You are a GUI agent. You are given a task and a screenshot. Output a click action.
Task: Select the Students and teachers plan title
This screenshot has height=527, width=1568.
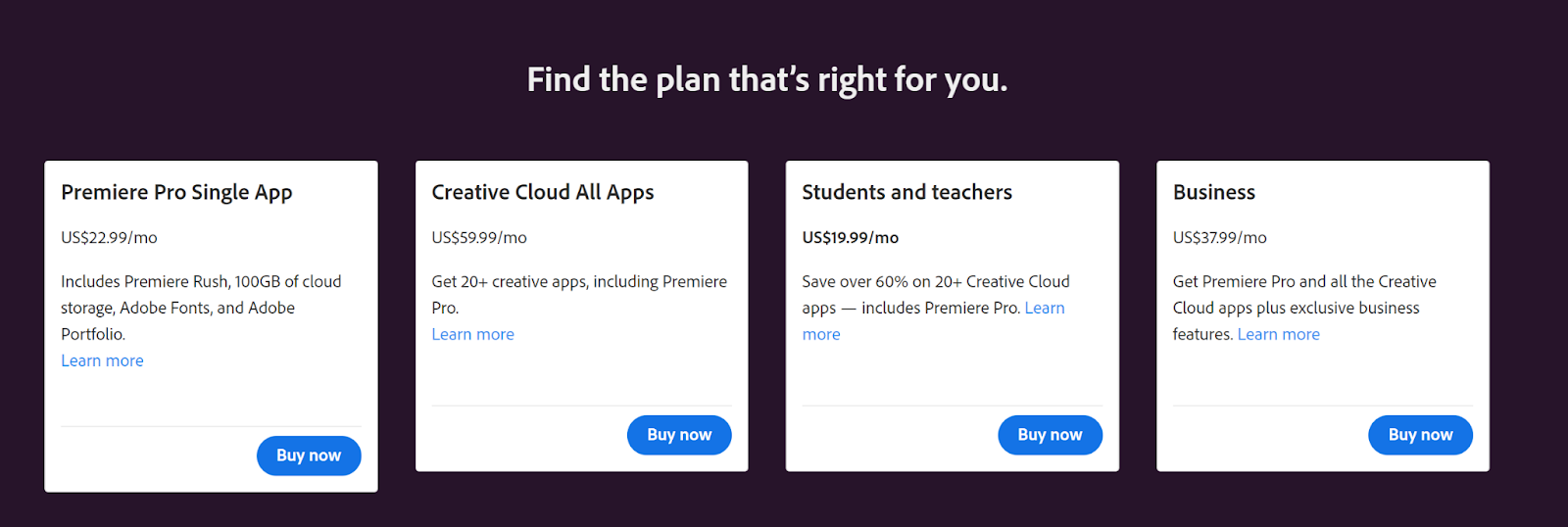(906, 192)
